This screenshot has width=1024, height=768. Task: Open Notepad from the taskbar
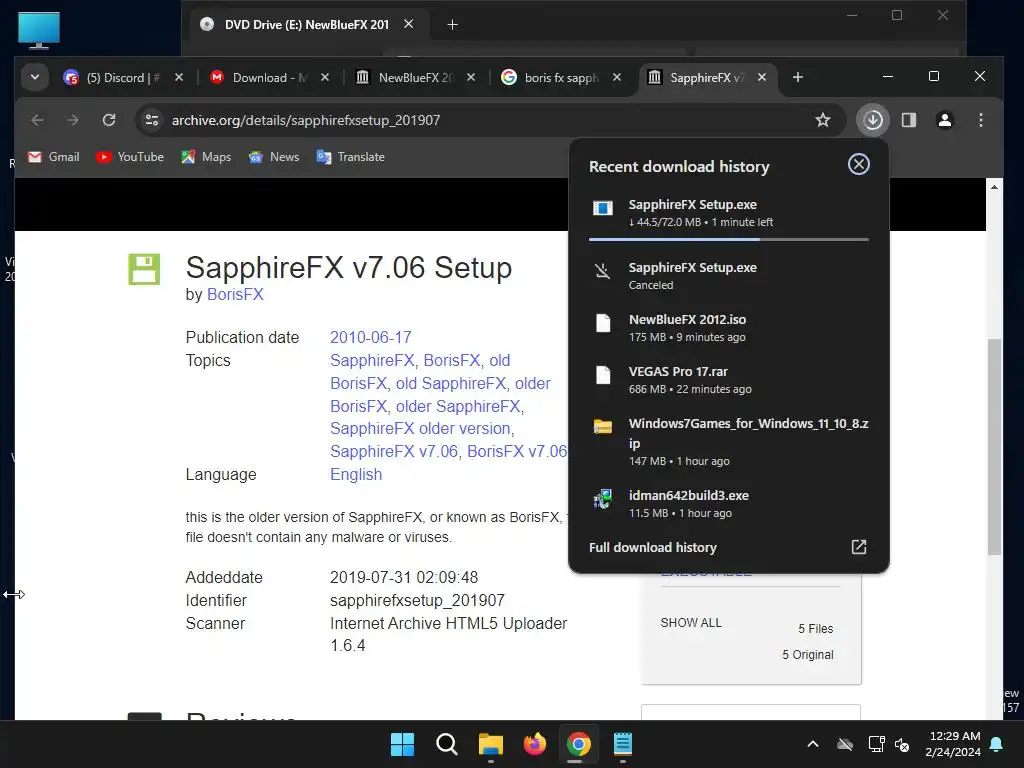(x=623, y=744)
